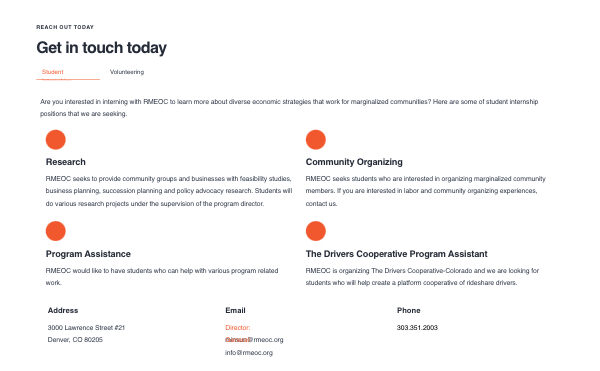
Task: Click the Research heading
Action: (x=66, y=162)
